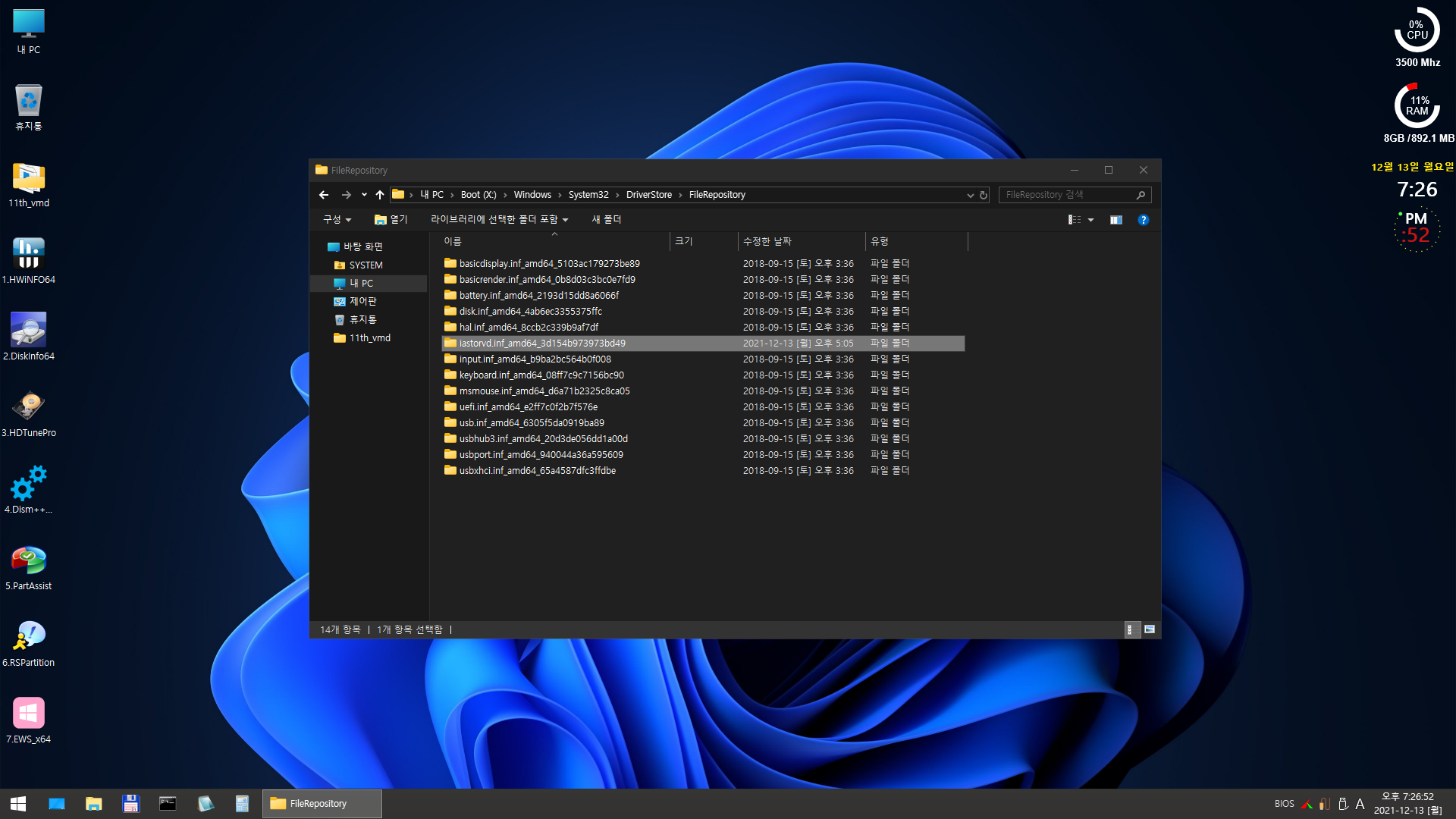Open the 휴지통 recycle bin desktop icon
1456x819 pixels.
point(29,108)
